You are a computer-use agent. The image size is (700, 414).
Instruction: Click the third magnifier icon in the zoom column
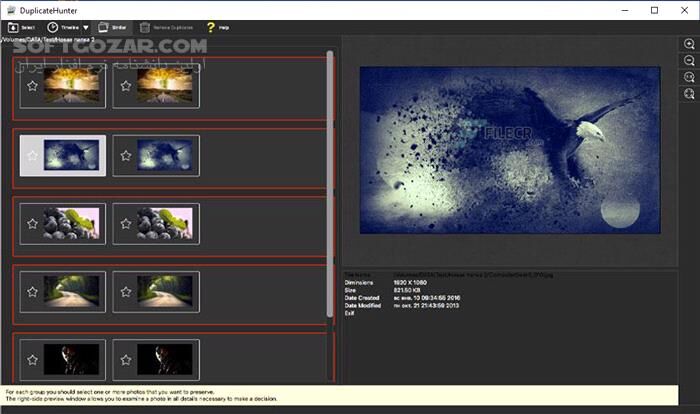pyautogui.click(x=689, y=77)
